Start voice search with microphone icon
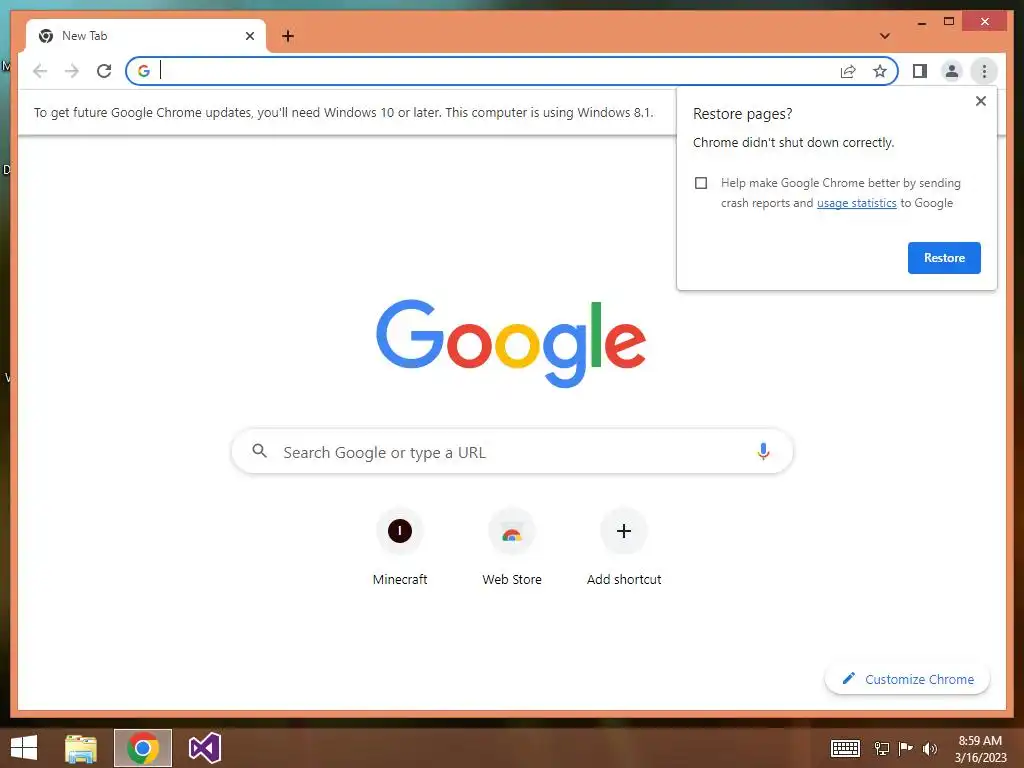 (x=763, y=451)
